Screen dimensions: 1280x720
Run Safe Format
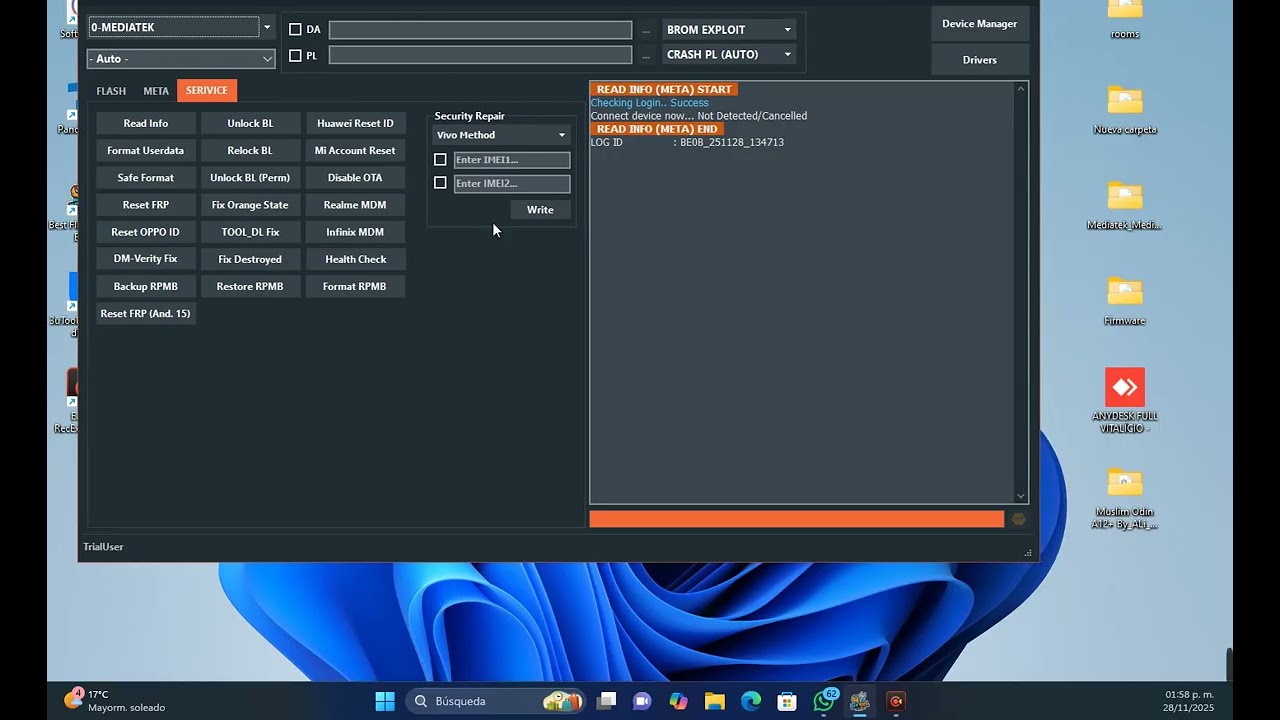coord(146,177)
